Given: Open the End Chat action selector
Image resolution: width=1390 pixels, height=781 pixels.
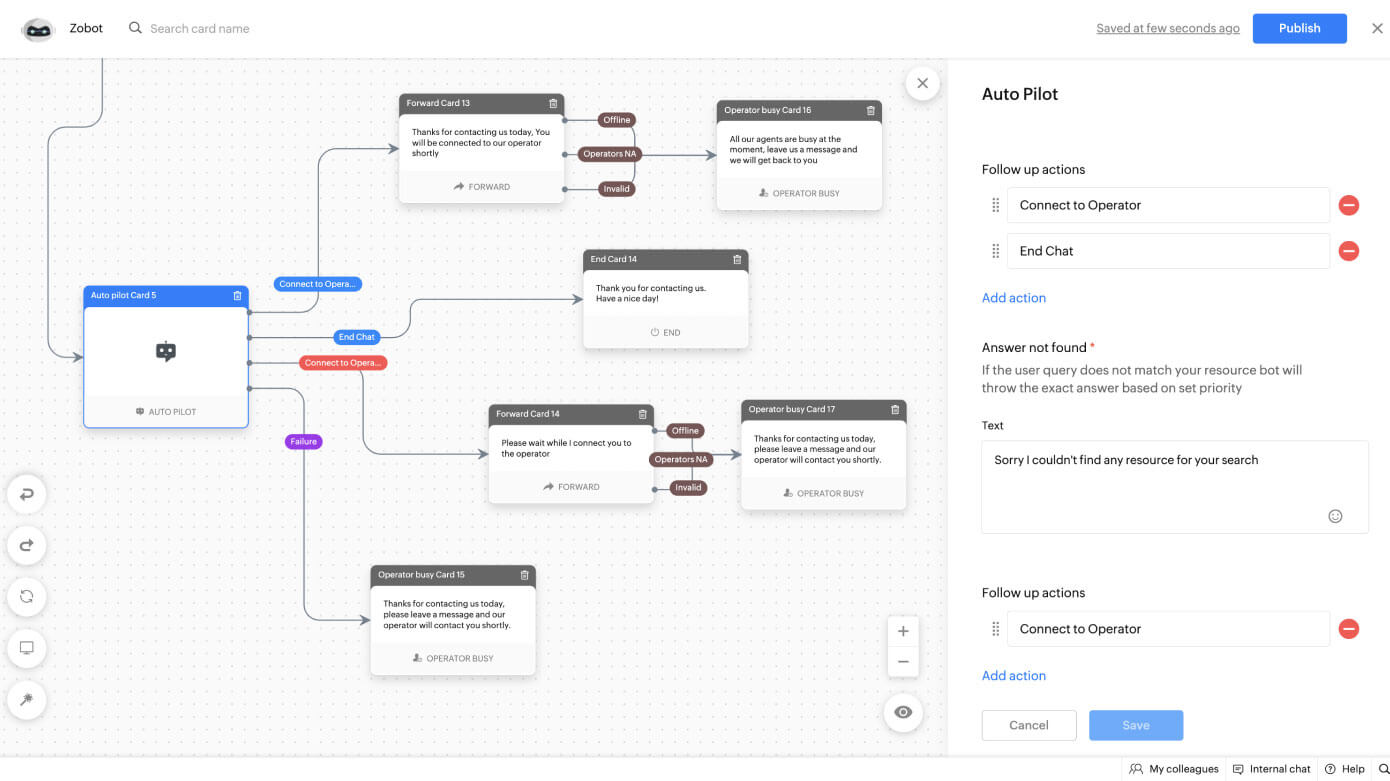Looking at the screenshot, I should pos(1167,251).
